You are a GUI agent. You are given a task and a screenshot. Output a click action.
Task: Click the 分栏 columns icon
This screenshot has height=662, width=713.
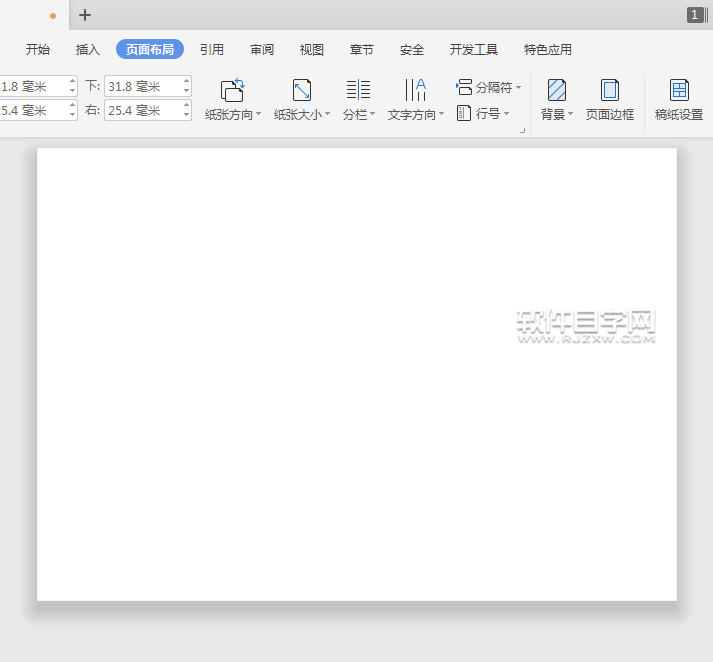tap(358, 90)
